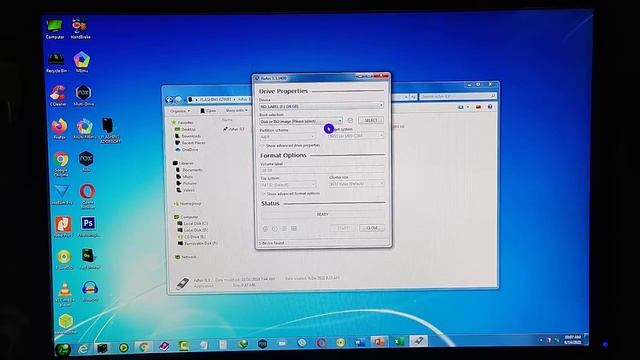Open the File system dropdown

pyautogui.click(x=288, y=185)
